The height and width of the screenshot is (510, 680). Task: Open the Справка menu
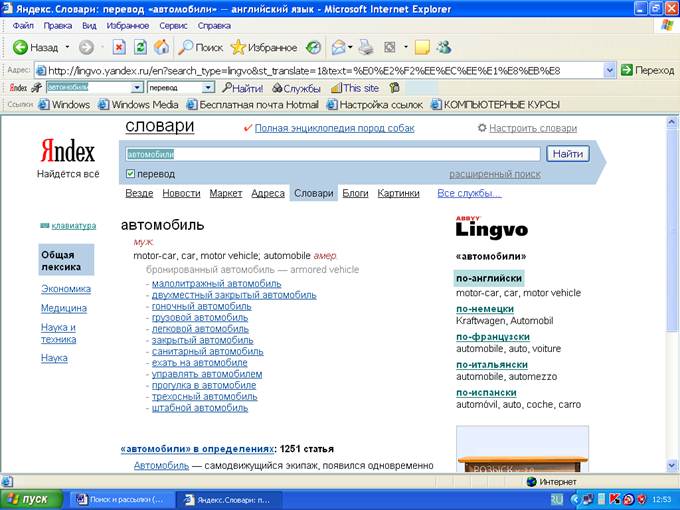pos(214,26)
